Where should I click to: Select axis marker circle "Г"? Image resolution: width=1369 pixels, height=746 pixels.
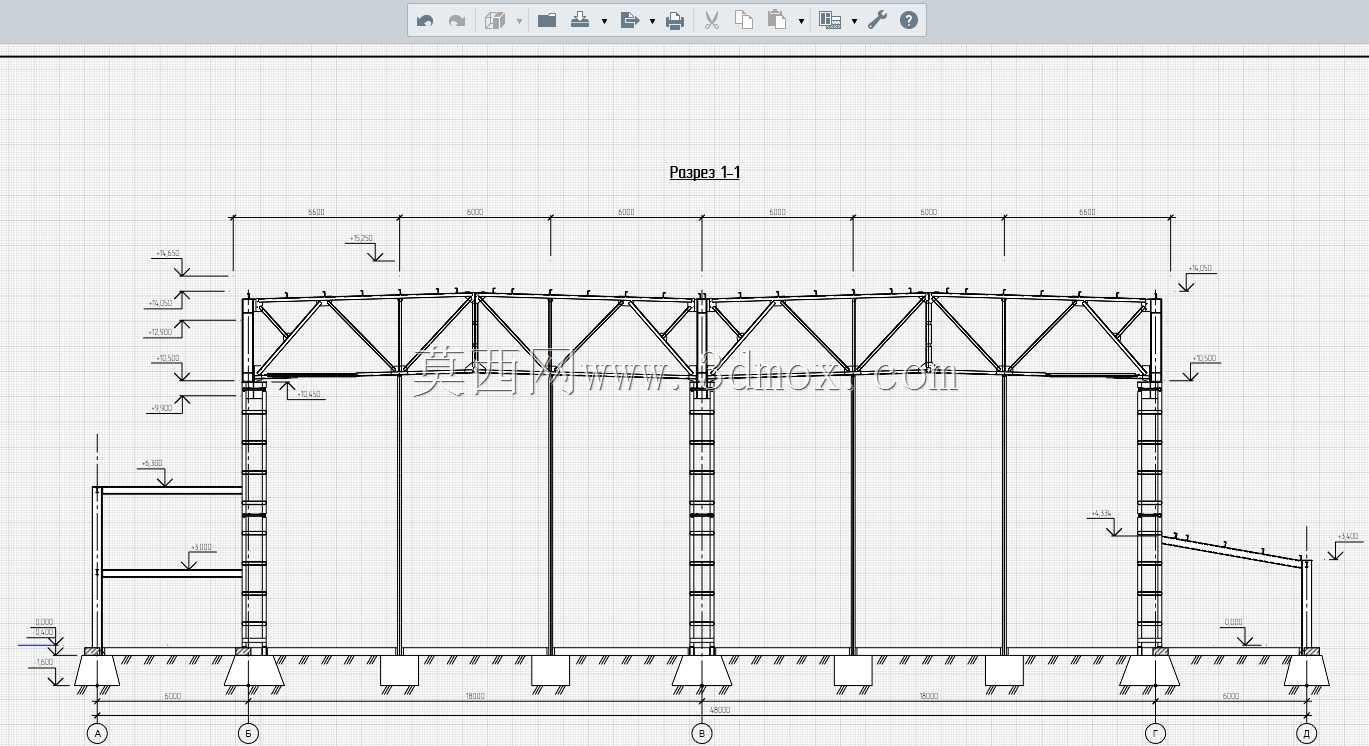pyautogui.click(x=1156, y=734)
